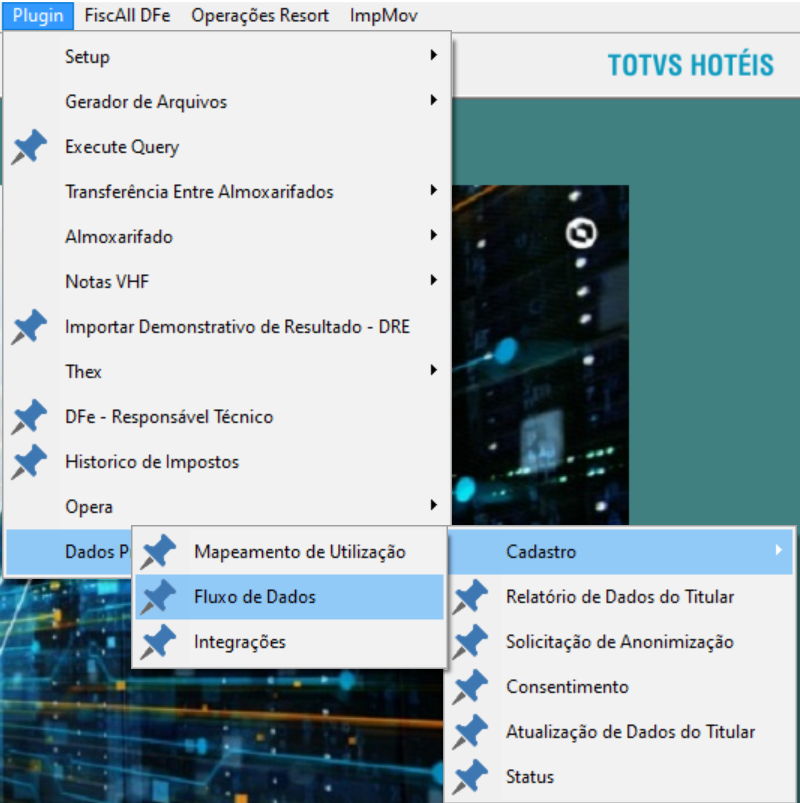Select the Opera menu entry
Screen dimensions: 800x803
tap(227, 507)
